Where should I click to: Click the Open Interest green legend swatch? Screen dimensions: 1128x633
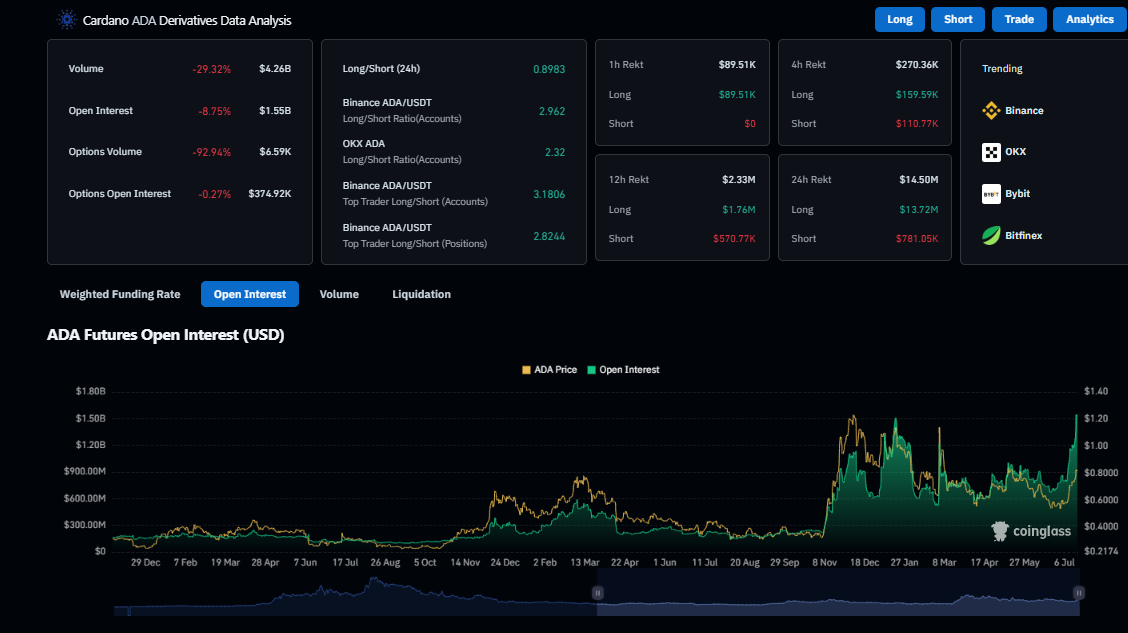591,370
